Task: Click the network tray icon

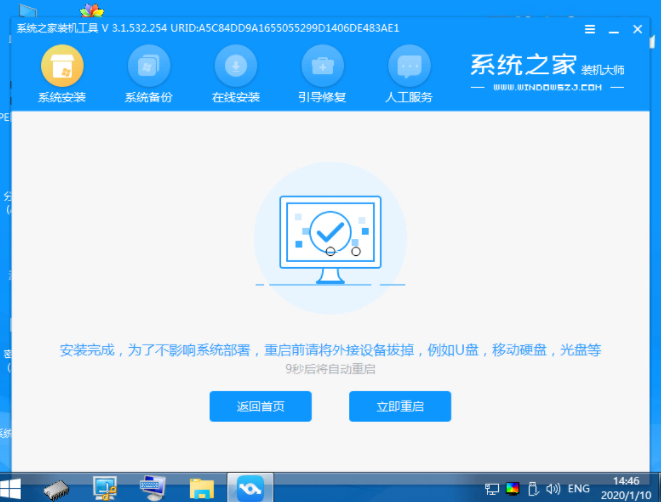Action: 492,489
